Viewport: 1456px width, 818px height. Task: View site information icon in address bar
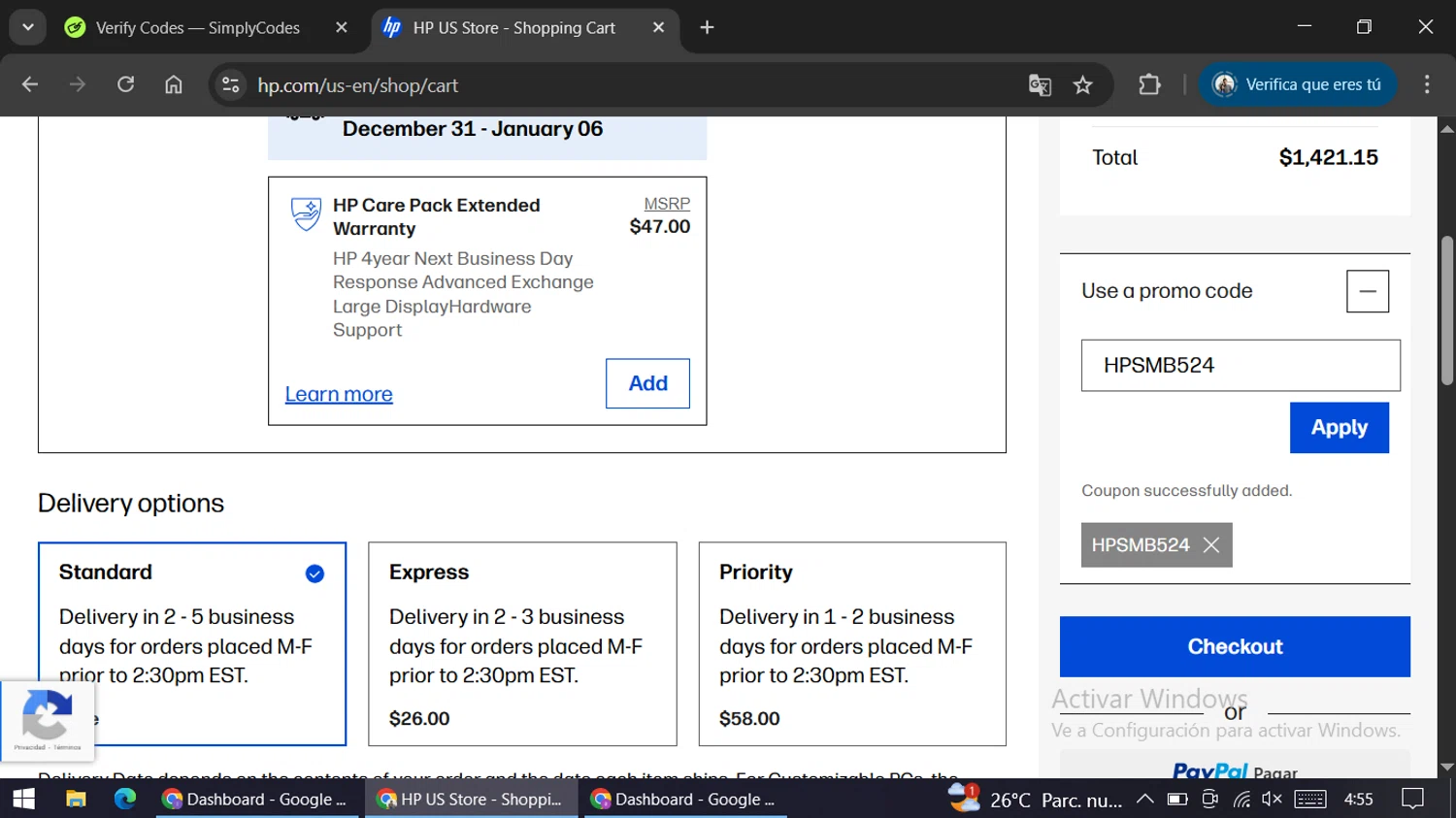230,85
